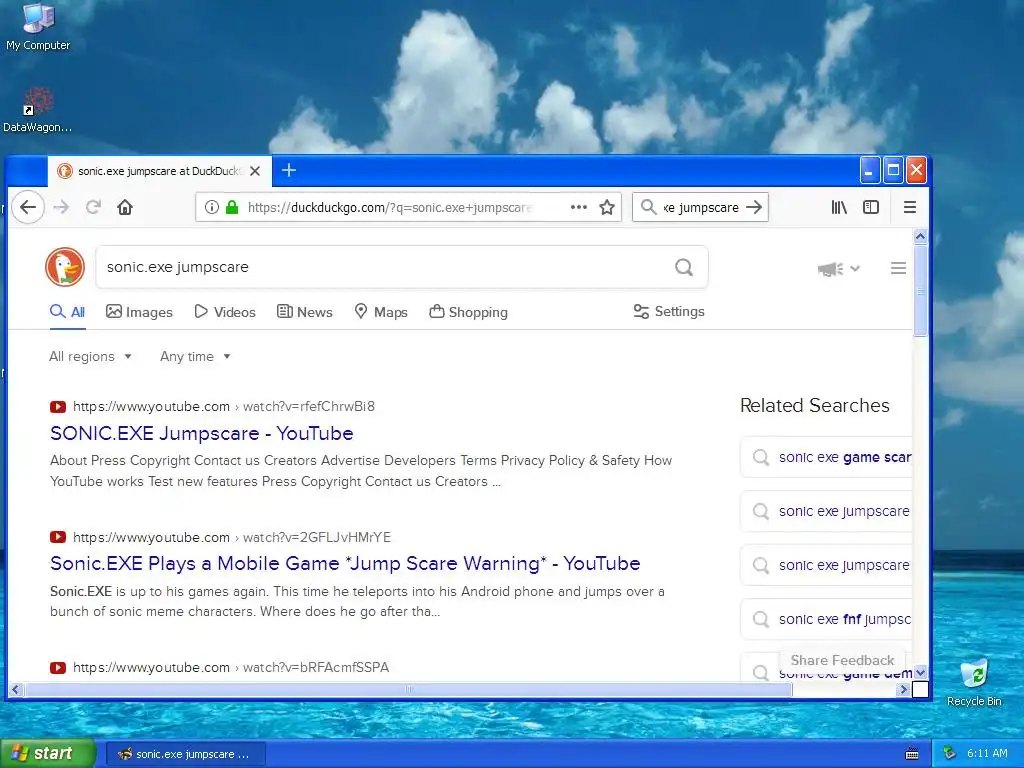Click the keyboard icon in taskbar

tap(912, 754)
